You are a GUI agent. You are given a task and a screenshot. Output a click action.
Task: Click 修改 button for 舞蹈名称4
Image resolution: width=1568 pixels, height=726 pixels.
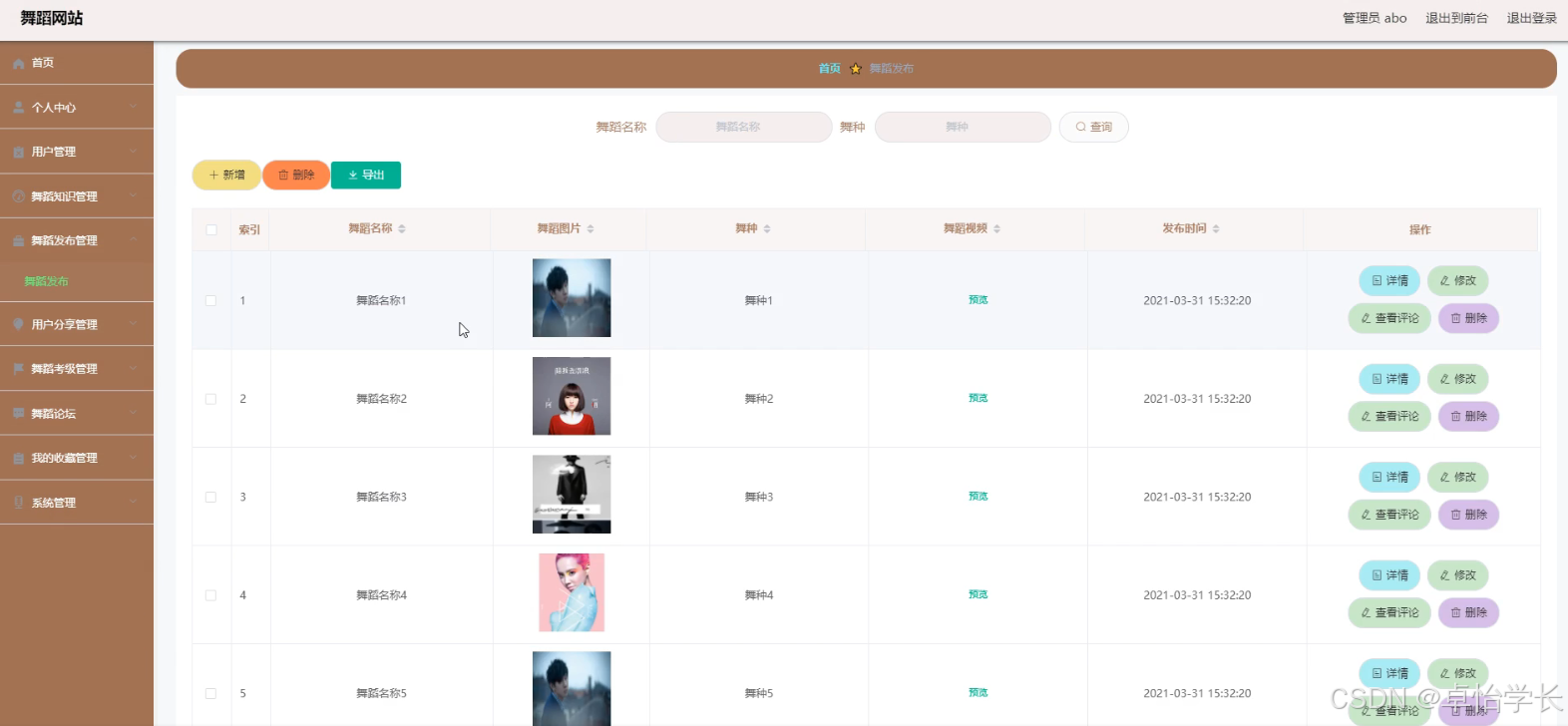[1458, 575]
